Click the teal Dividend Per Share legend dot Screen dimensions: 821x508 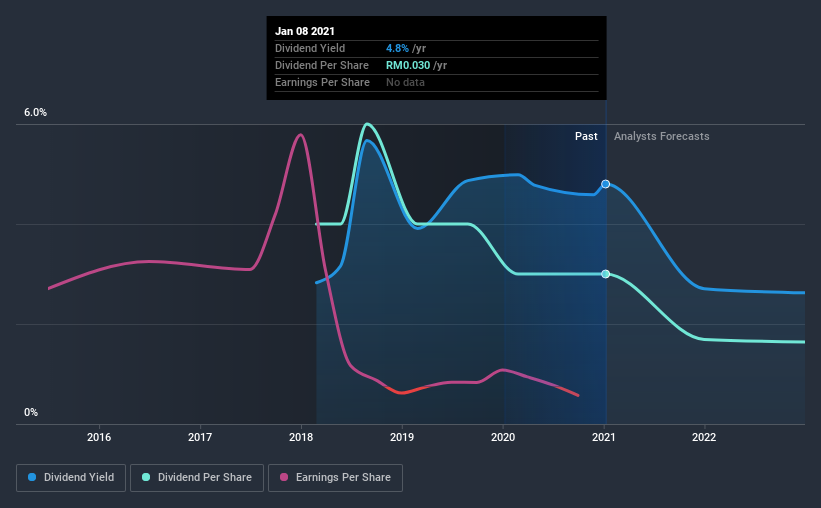click(146, 477)
